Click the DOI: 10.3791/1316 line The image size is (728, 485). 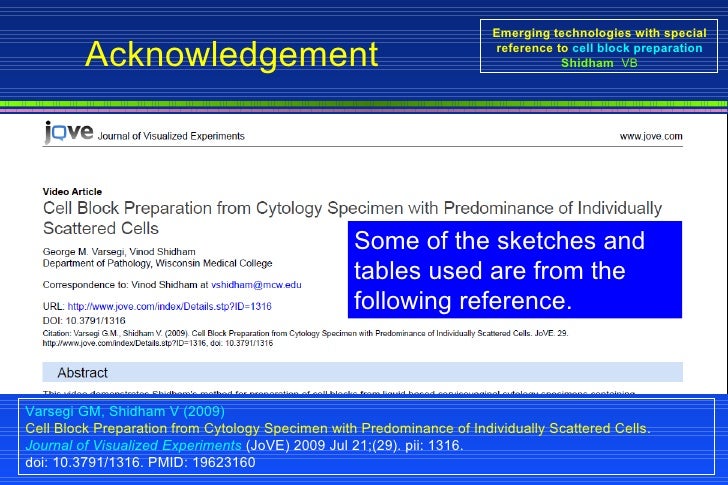click(x=84, y=320)
